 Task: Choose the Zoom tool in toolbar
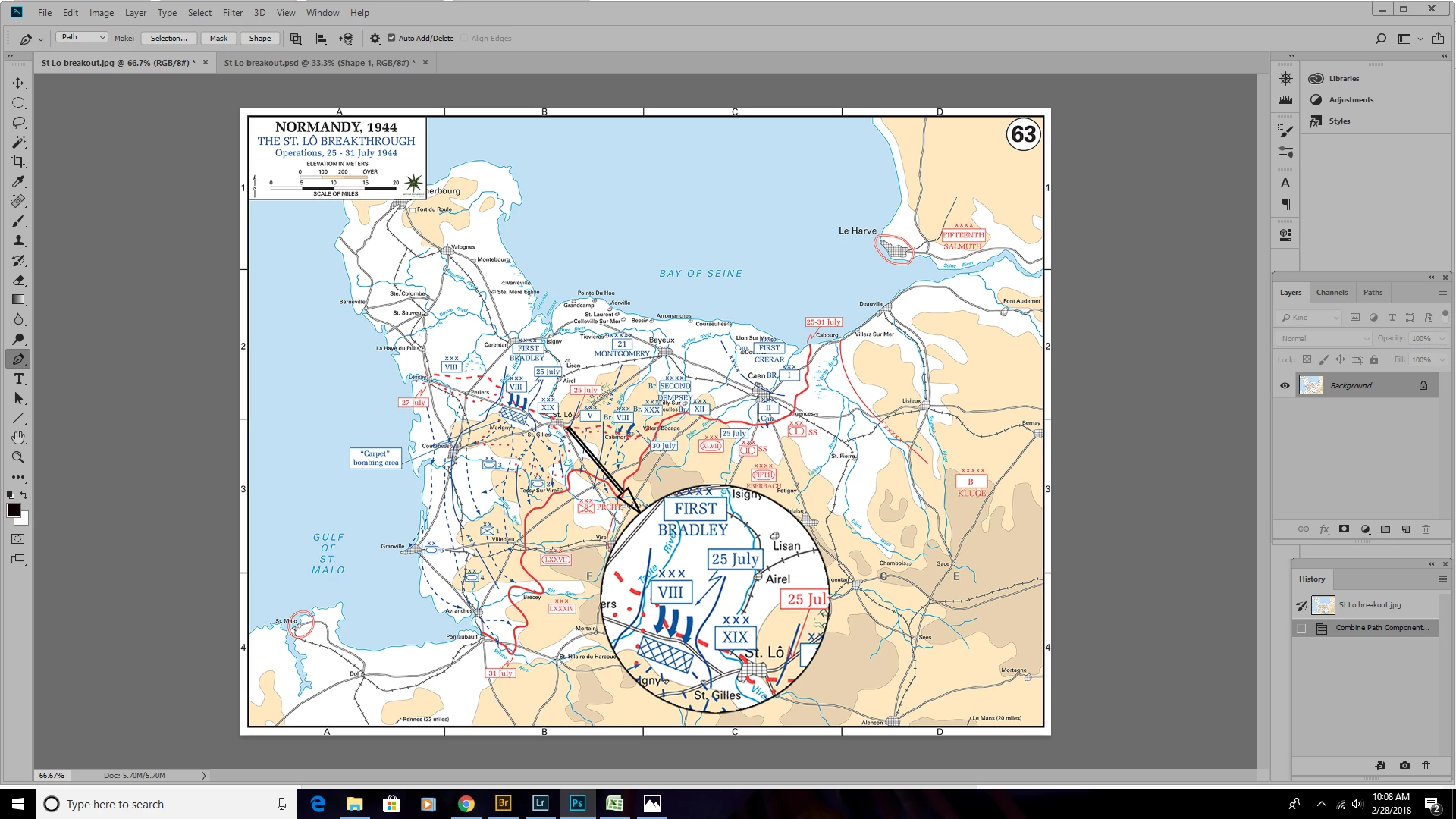click(18, 457)
